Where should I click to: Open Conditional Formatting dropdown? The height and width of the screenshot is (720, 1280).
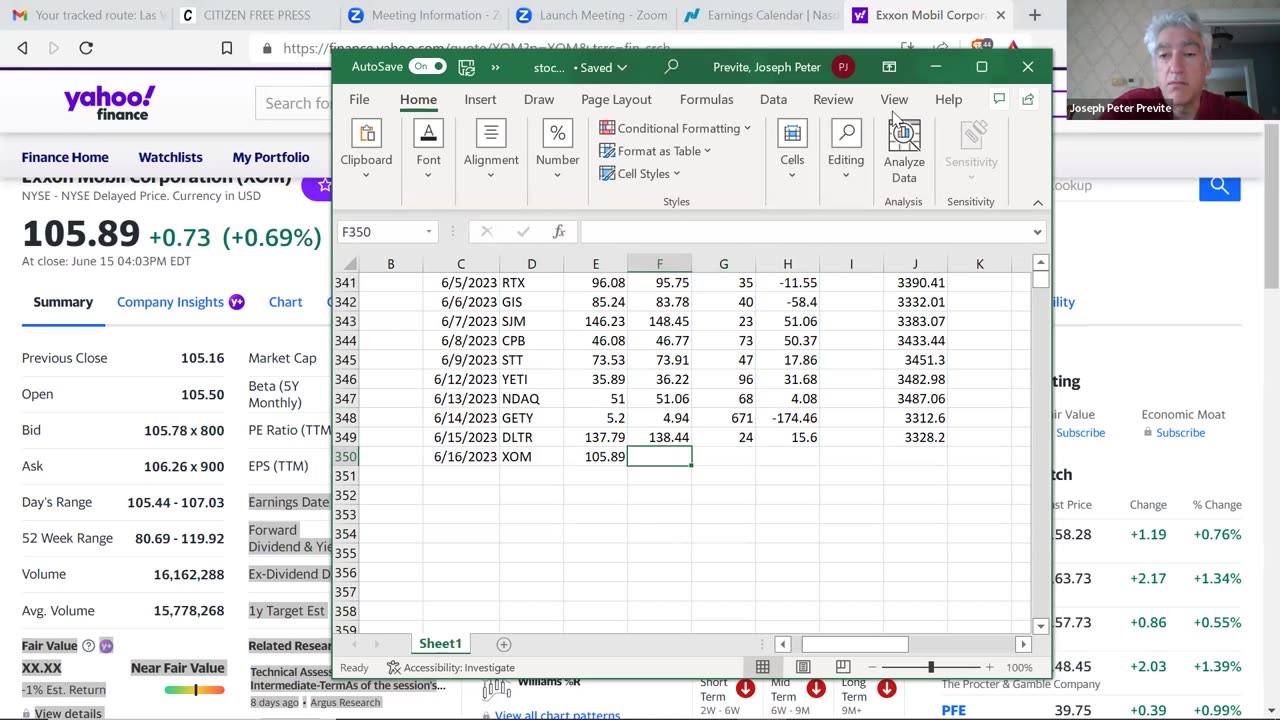pos(675,128)
